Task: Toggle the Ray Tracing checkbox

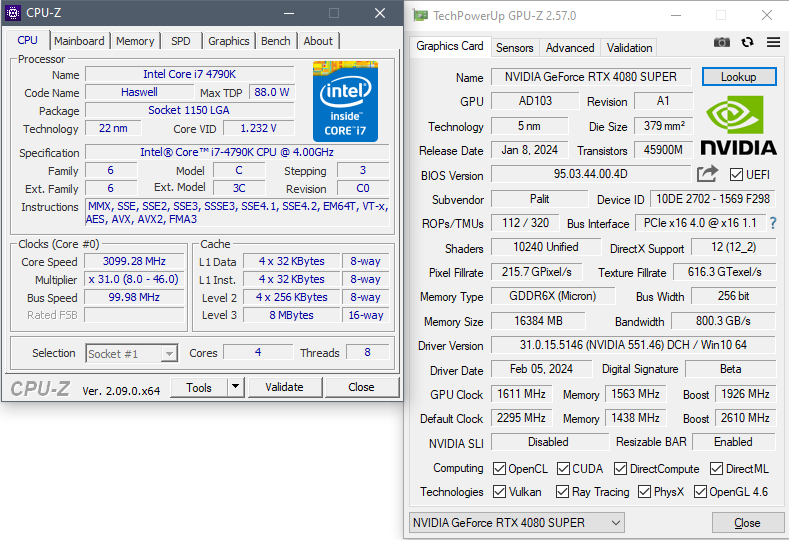Action: (x=562, y=491)
